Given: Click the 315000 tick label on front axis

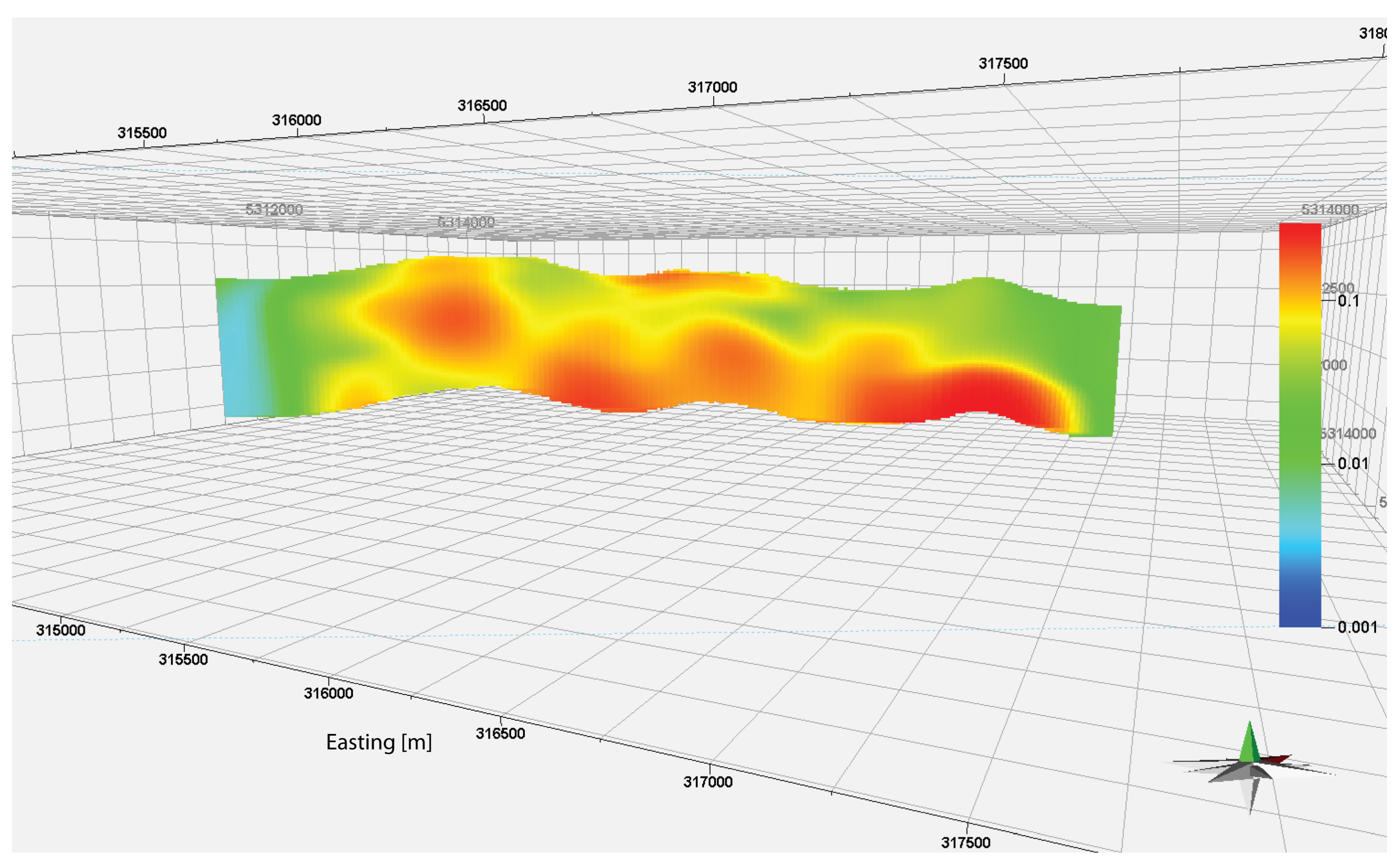Looking at the screenshot, I should tap(61, 630).
